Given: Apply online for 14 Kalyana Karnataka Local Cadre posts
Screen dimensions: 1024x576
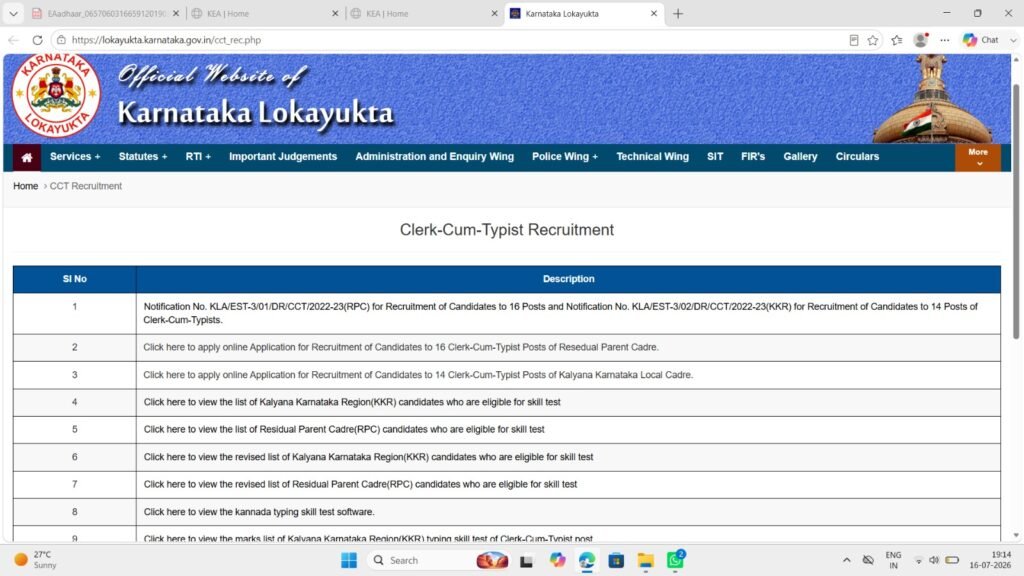Looking at the screenshot, I should tap(418, 375).
